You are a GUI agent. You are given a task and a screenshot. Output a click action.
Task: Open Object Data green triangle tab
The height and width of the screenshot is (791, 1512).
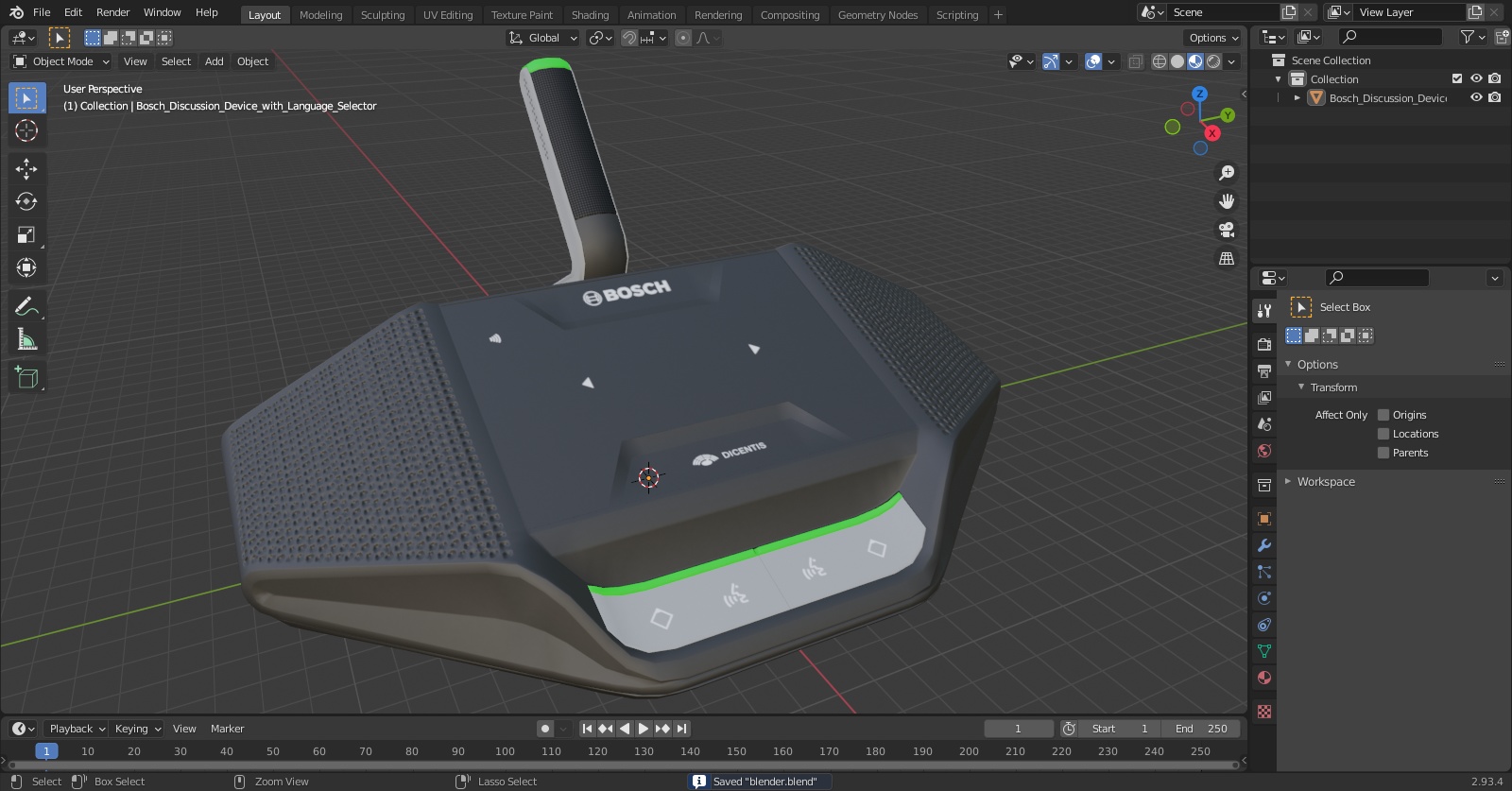point(1264,651)
